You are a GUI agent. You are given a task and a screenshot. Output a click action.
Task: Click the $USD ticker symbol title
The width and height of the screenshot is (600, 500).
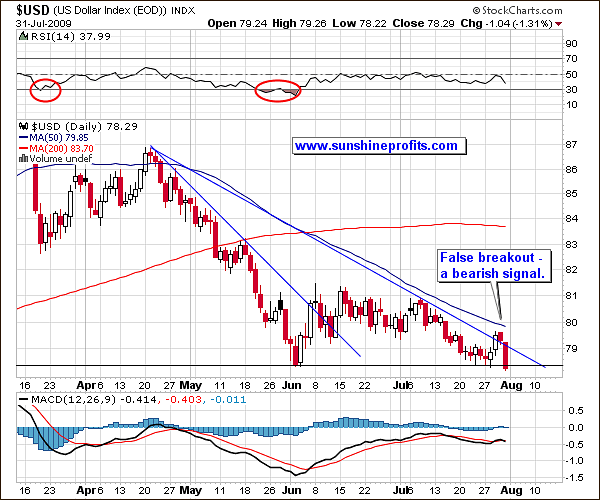33,10
